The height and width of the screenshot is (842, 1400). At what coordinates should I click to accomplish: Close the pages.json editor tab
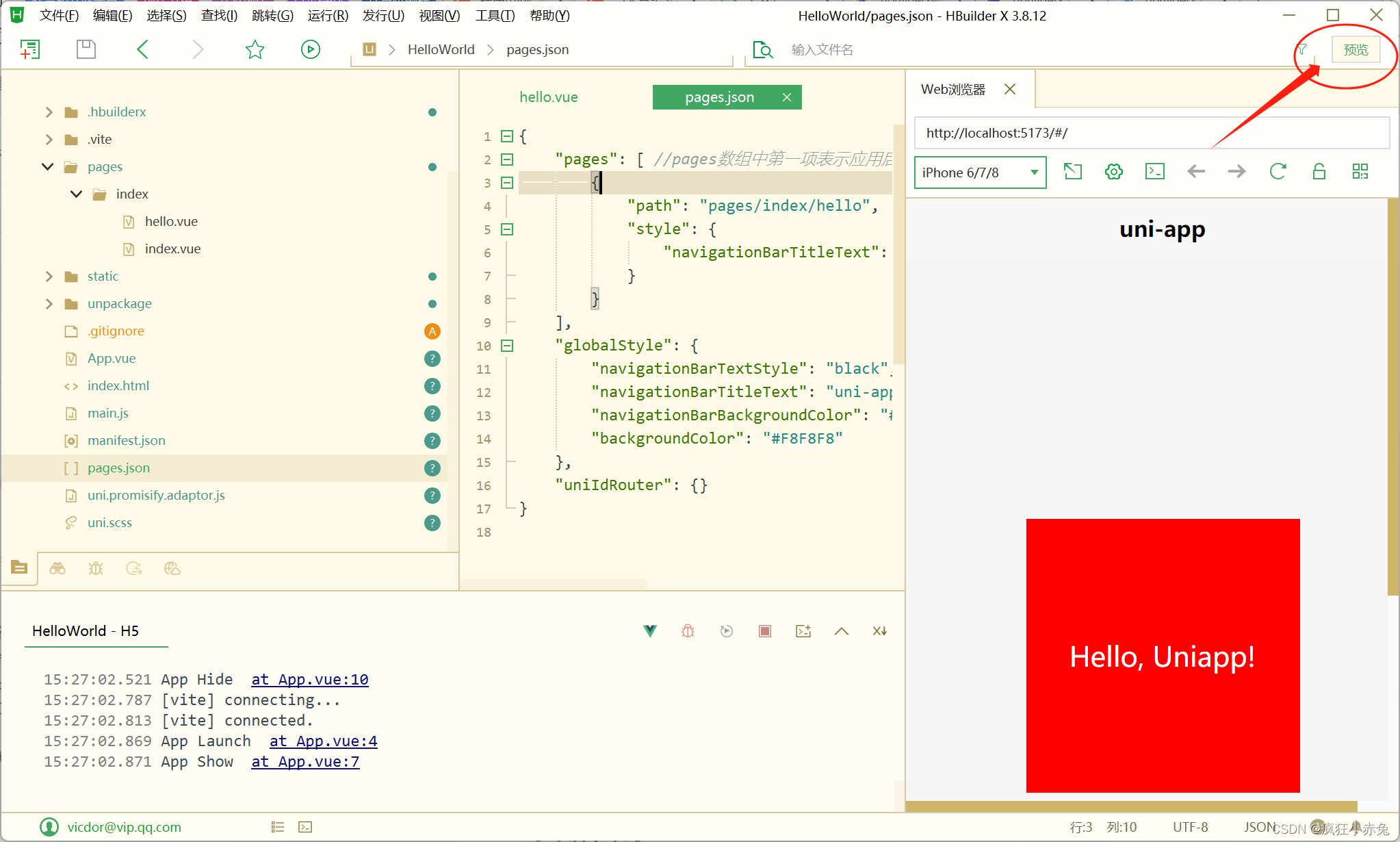787,97
